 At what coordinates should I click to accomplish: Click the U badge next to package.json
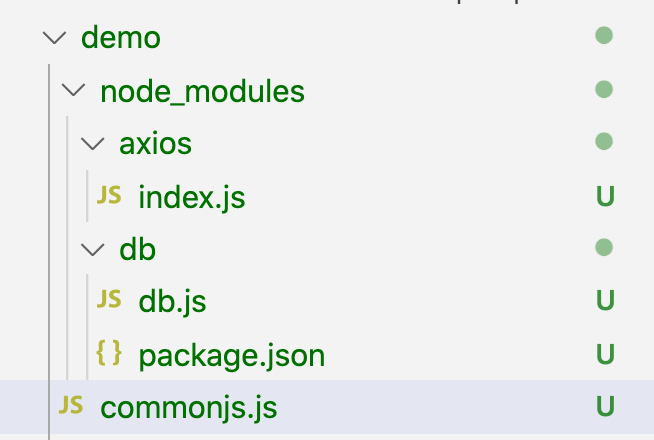pos(604,354)
